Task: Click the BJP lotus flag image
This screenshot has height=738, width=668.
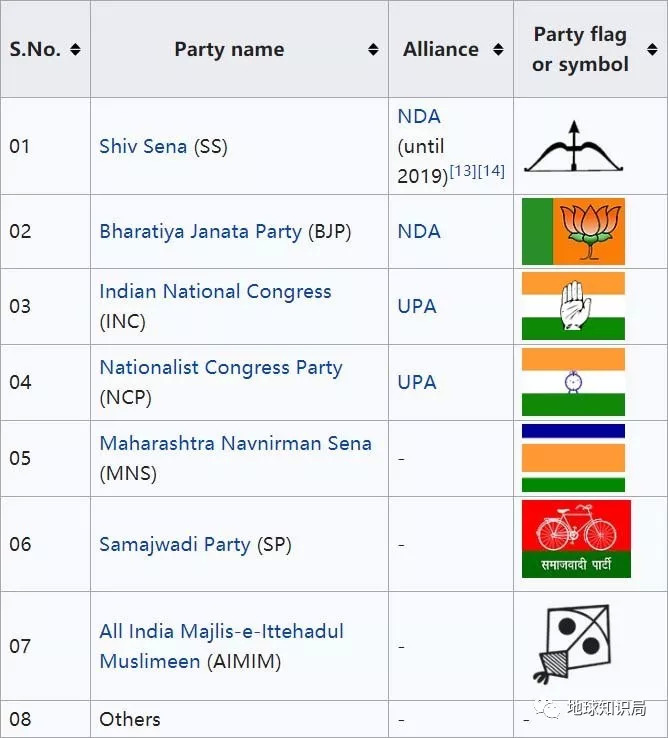Action: 573,231
